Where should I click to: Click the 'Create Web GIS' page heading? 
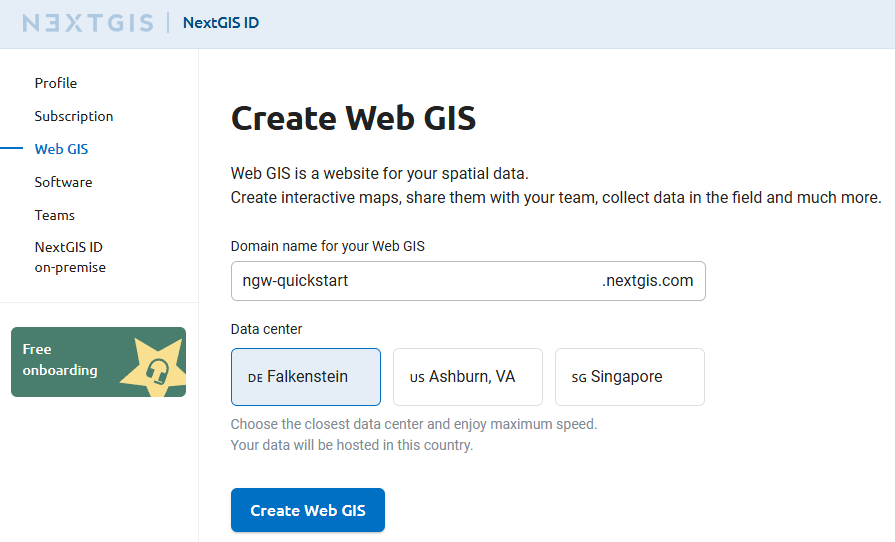(353, 119)
